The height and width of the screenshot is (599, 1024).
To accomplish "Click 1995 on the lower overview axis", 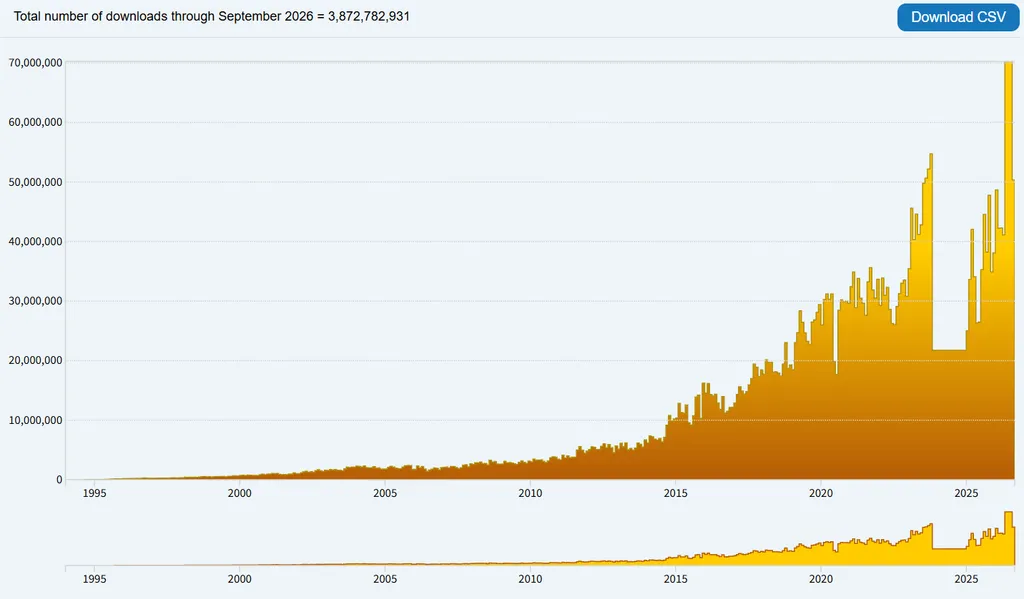I will click(x=94, y=579).
